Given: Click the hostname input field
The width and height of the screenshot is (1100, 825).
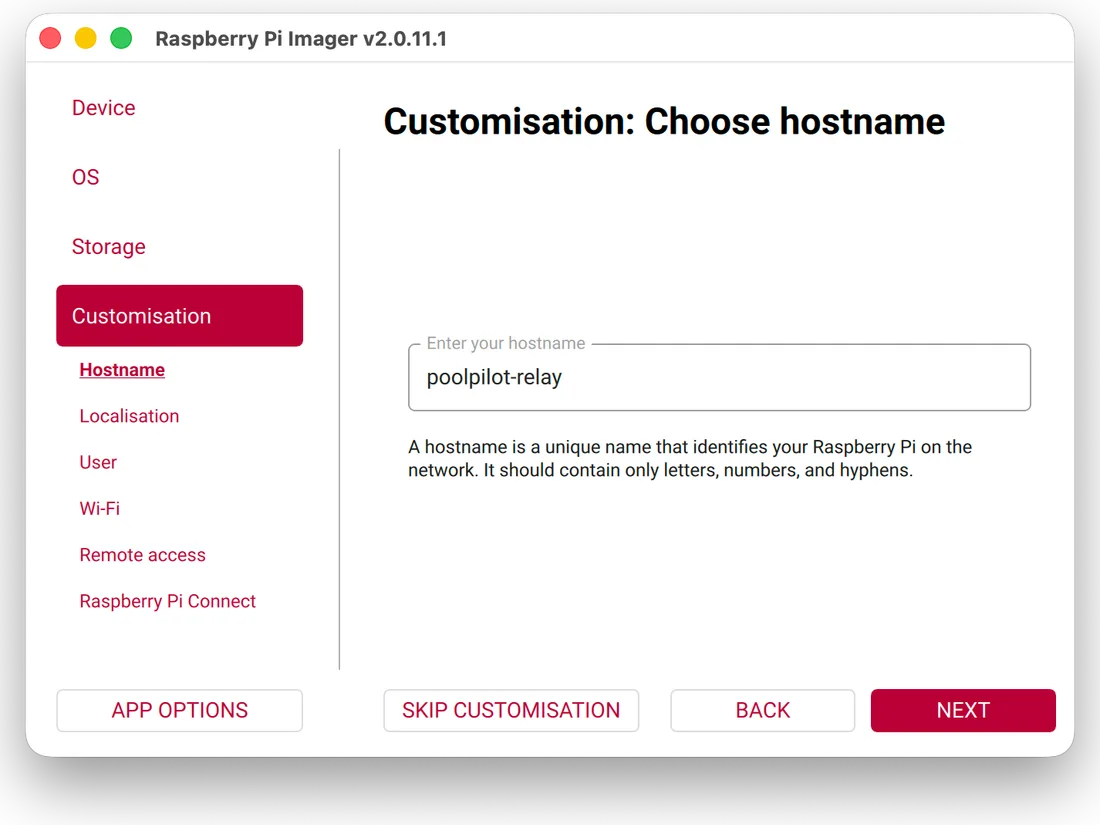Looking at the screenshot, I should tap(719, 377).
